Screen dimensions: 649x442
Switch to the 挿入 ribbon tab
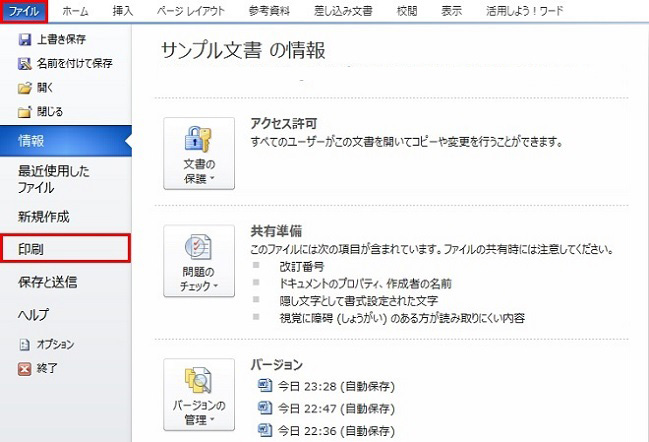(x=123, y=11)
